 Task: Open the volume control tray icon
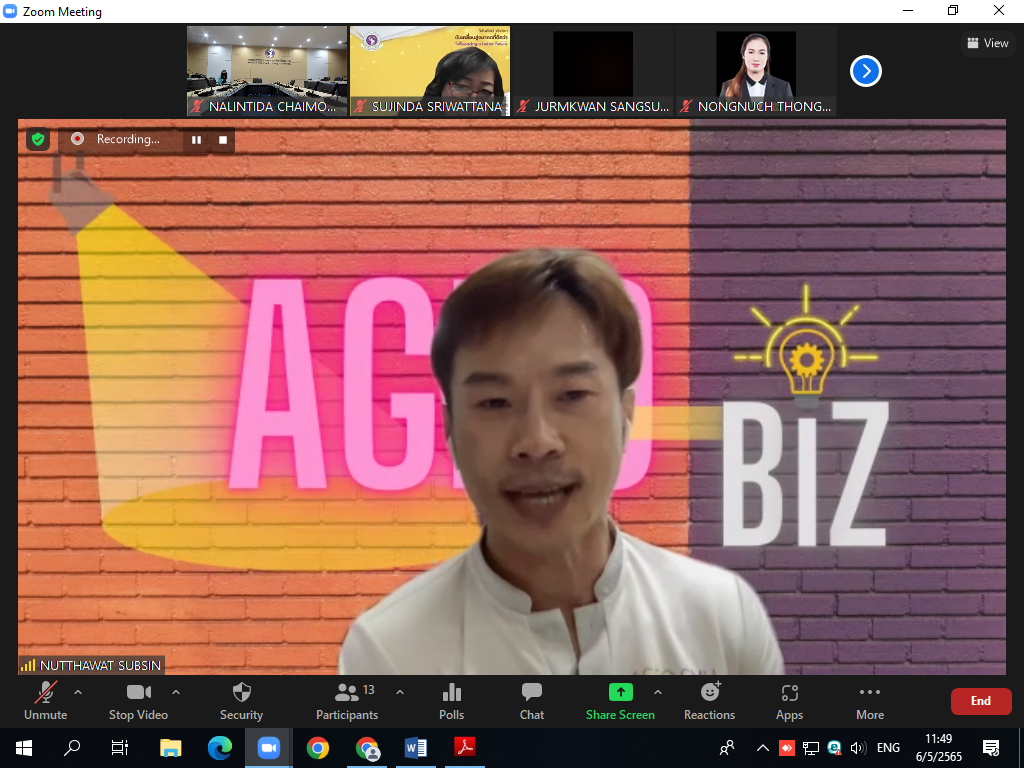(x=858, y=748)
